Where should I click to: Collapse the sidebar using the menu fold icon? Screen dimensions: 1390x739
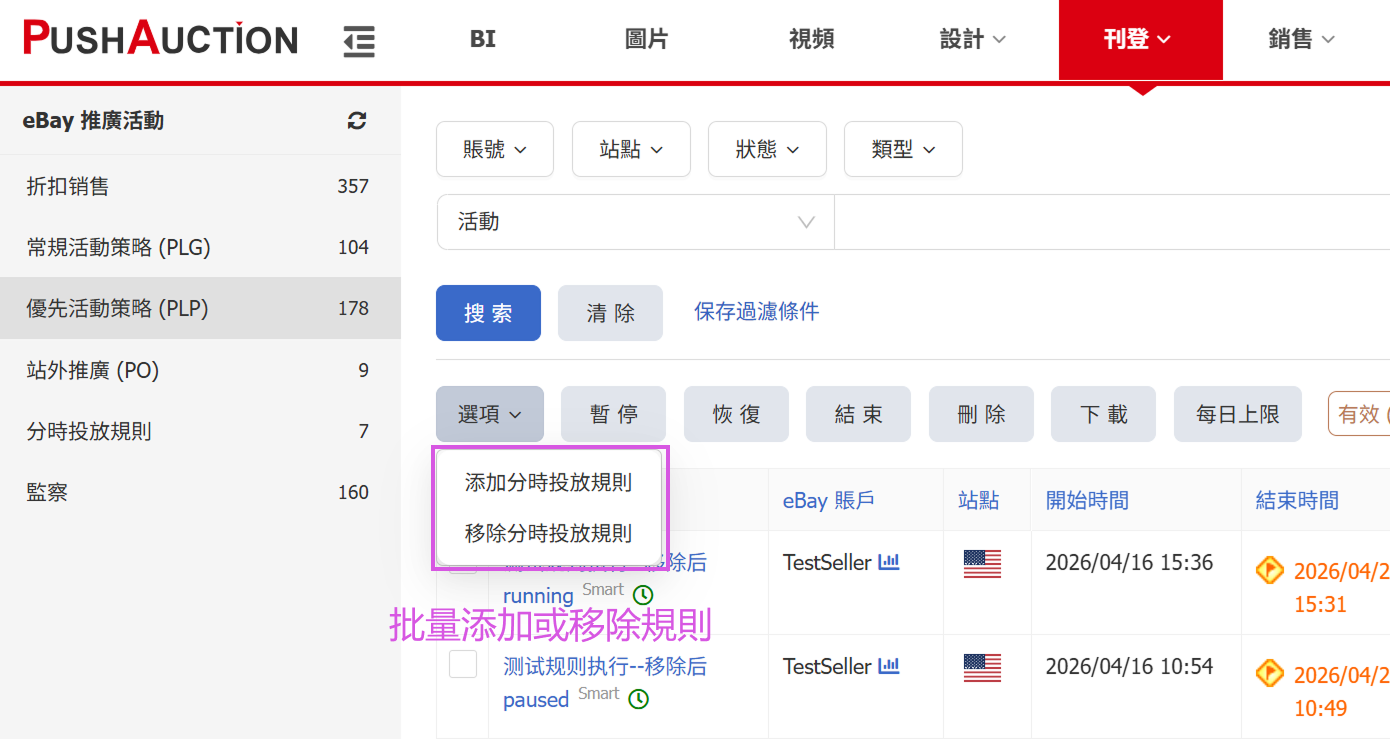tap(358, 41)
